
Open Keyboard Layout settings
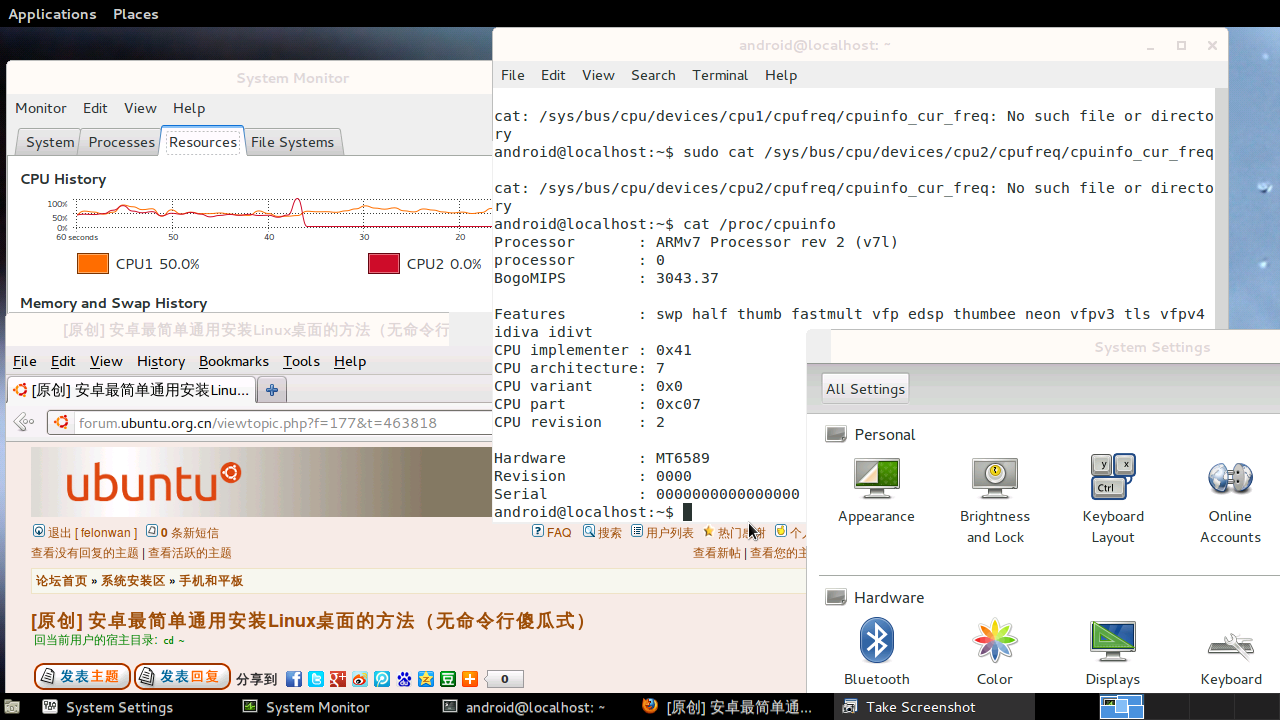coord(1113,500)
